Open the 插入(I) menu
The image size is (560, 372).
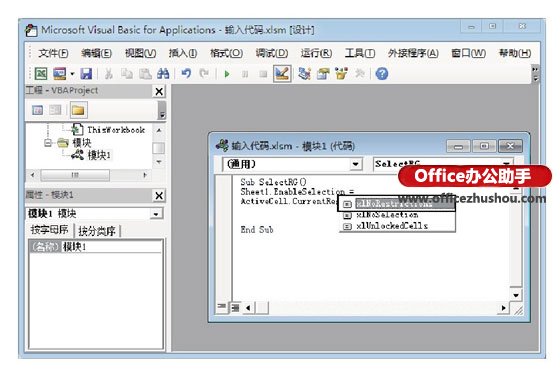[x=183, y=53]
